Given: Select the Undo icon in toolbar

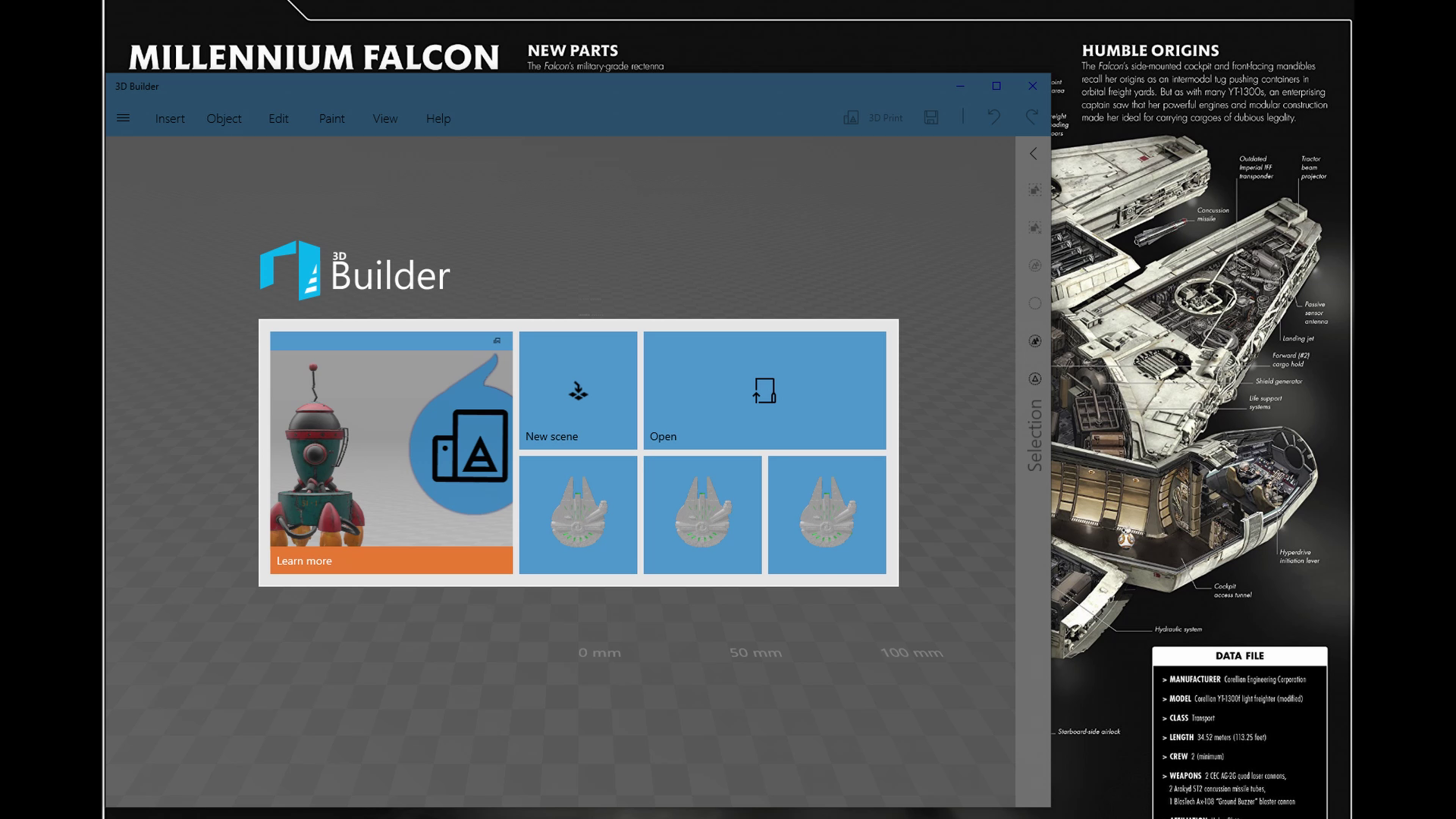Looking at the screenshot, I should [993, 118].
